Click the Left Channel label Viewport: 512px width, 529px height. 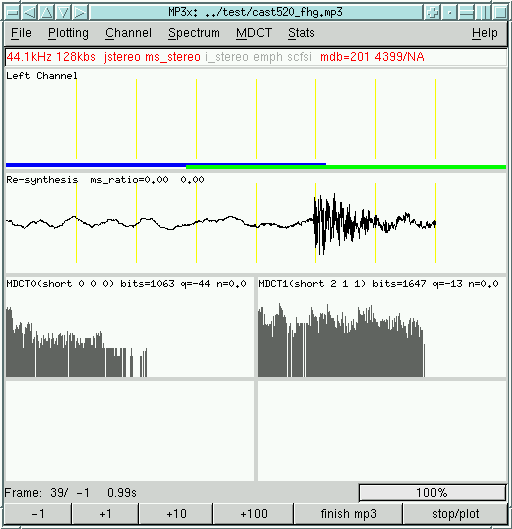(42, 76)
